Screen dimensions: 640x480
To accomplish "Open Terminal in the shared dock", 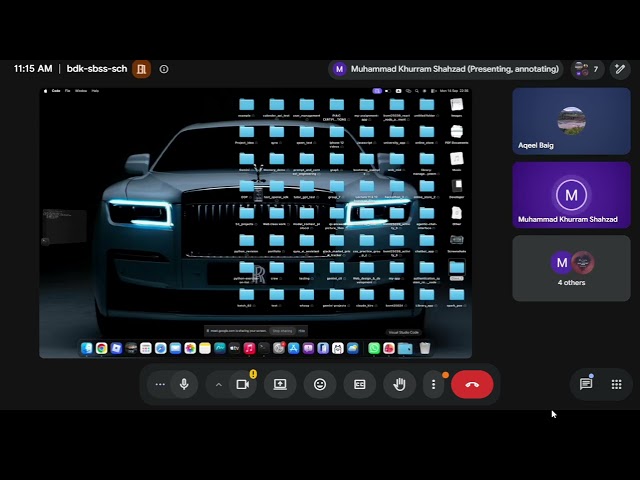I will 264,348.
